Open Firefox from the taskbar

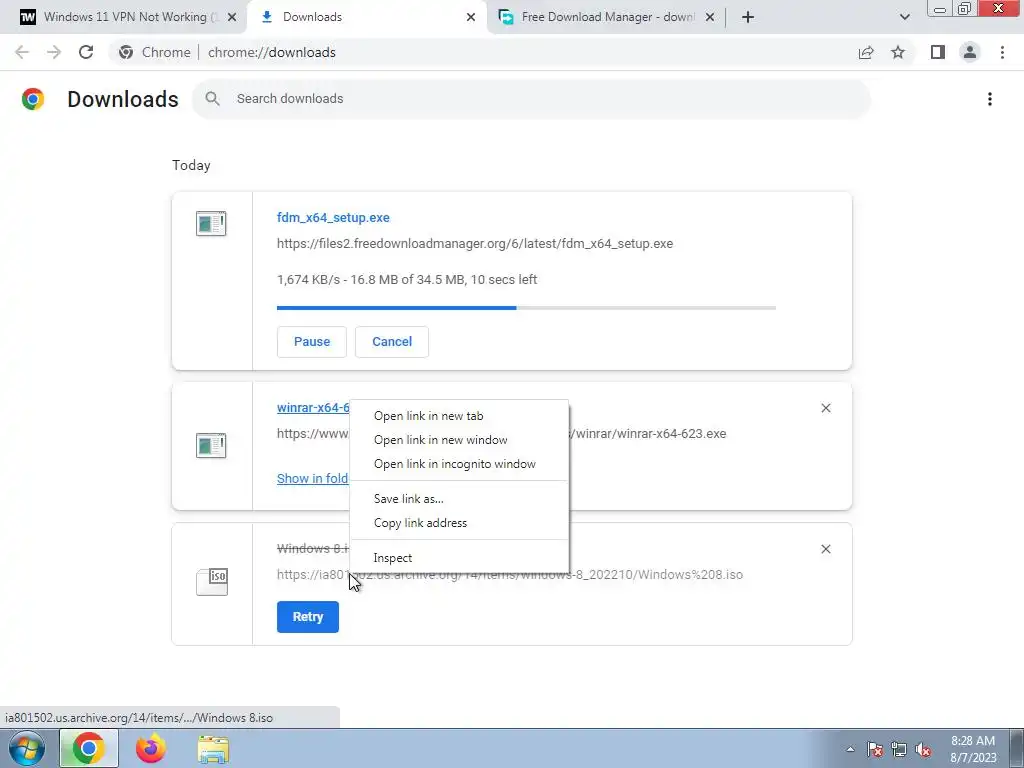(151, 748)
